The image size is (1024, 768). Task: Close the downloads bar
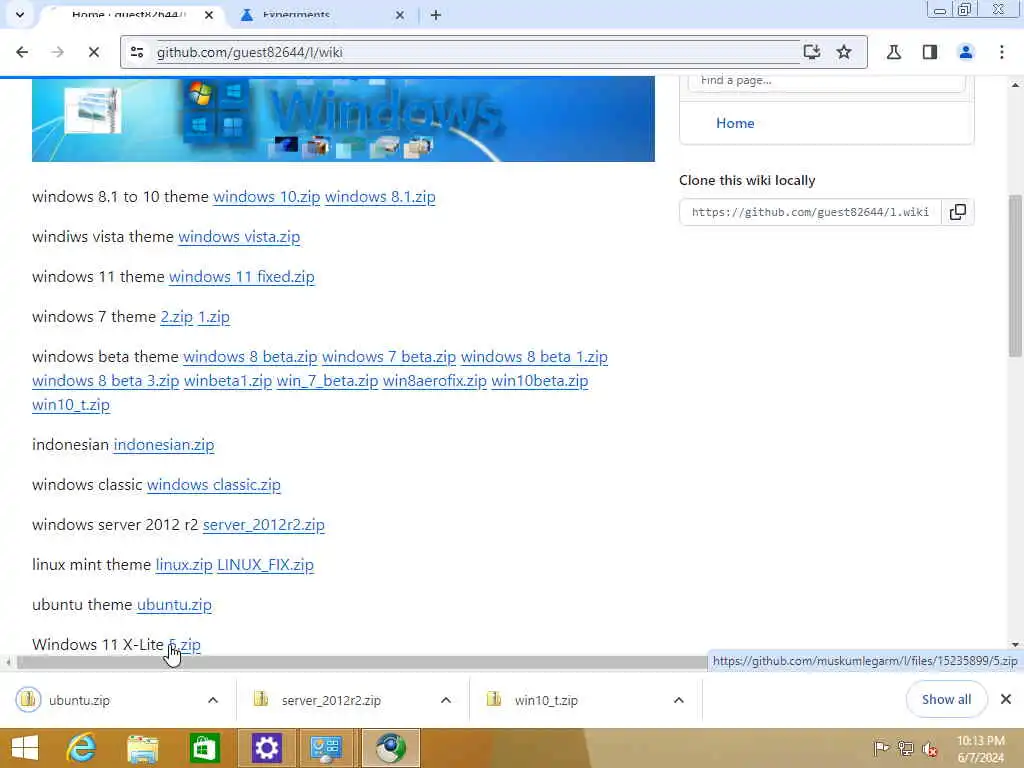[1006, 699]
